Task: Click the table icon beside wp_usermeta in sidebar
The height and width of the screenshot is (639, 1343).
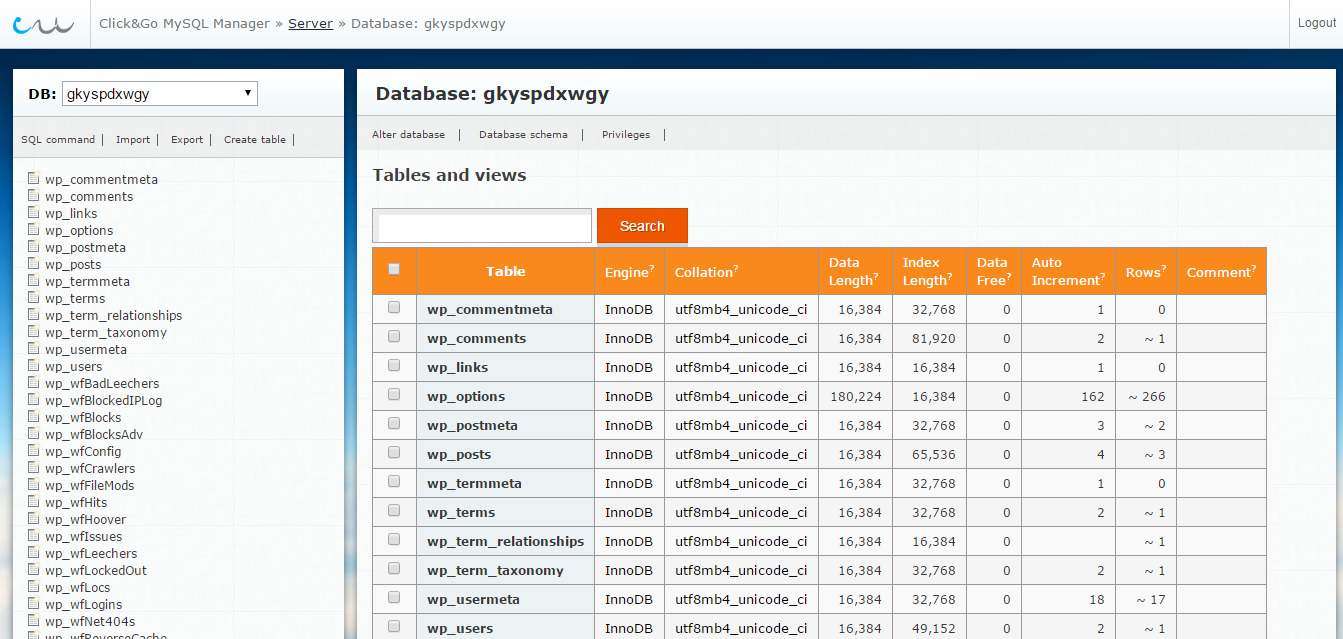Action: click(34, 349)
